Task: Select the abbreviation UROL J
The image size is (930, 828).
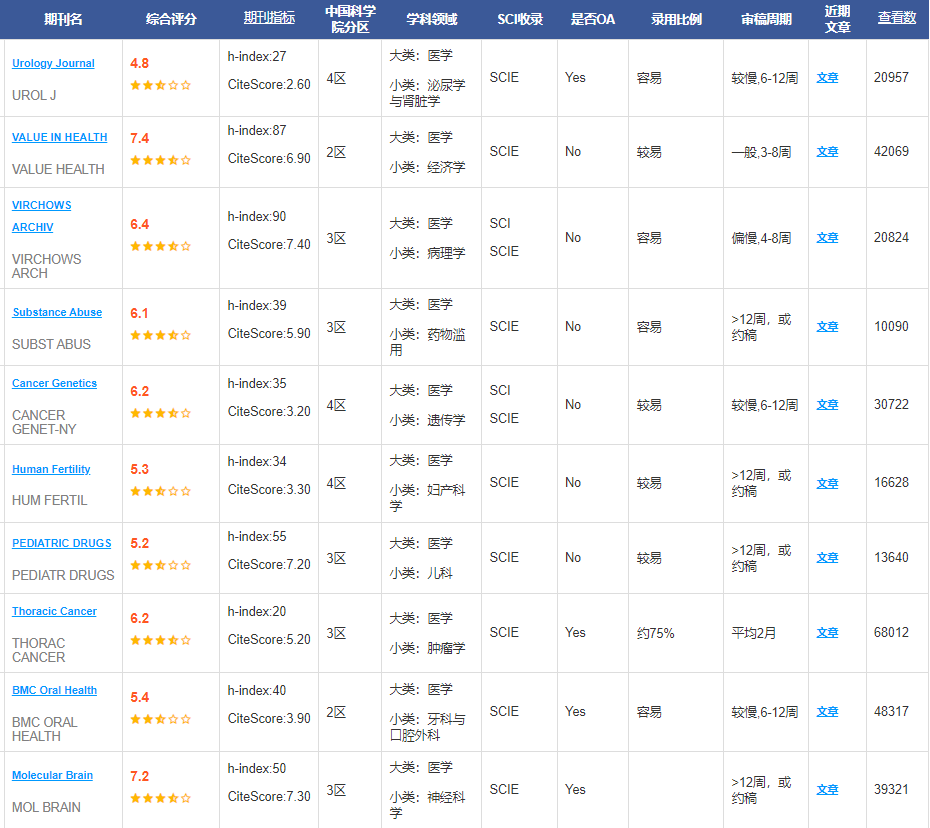Action: coord(34,95)
